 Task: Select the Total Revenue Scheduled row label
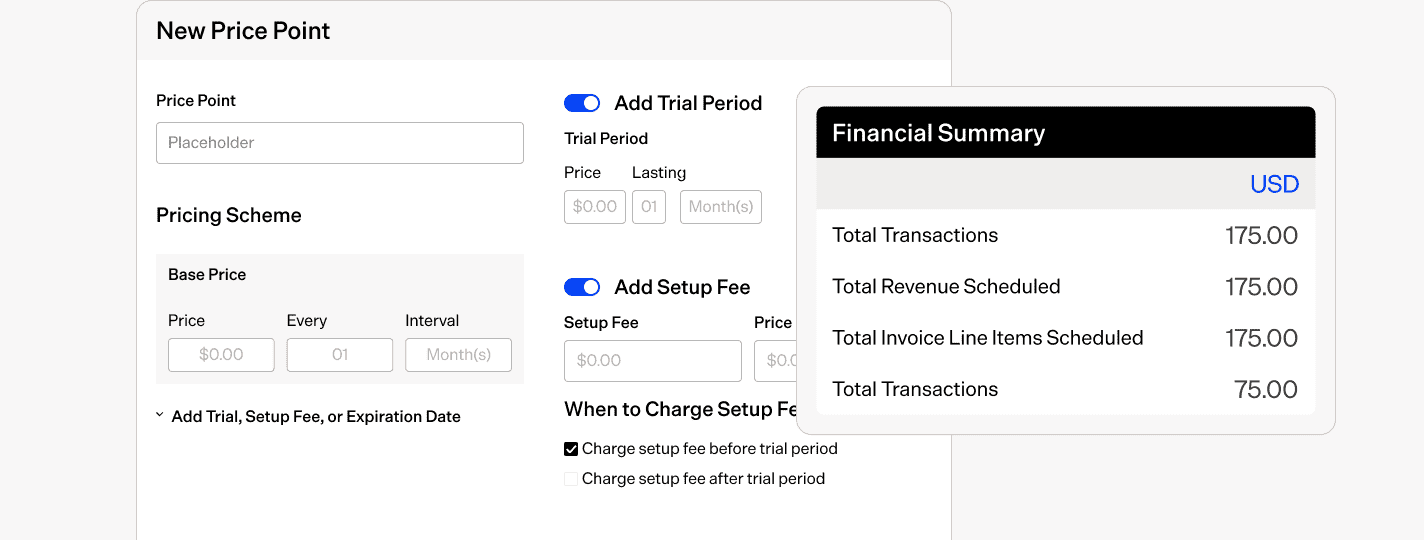pyautogui.click(x=946, y=287)
